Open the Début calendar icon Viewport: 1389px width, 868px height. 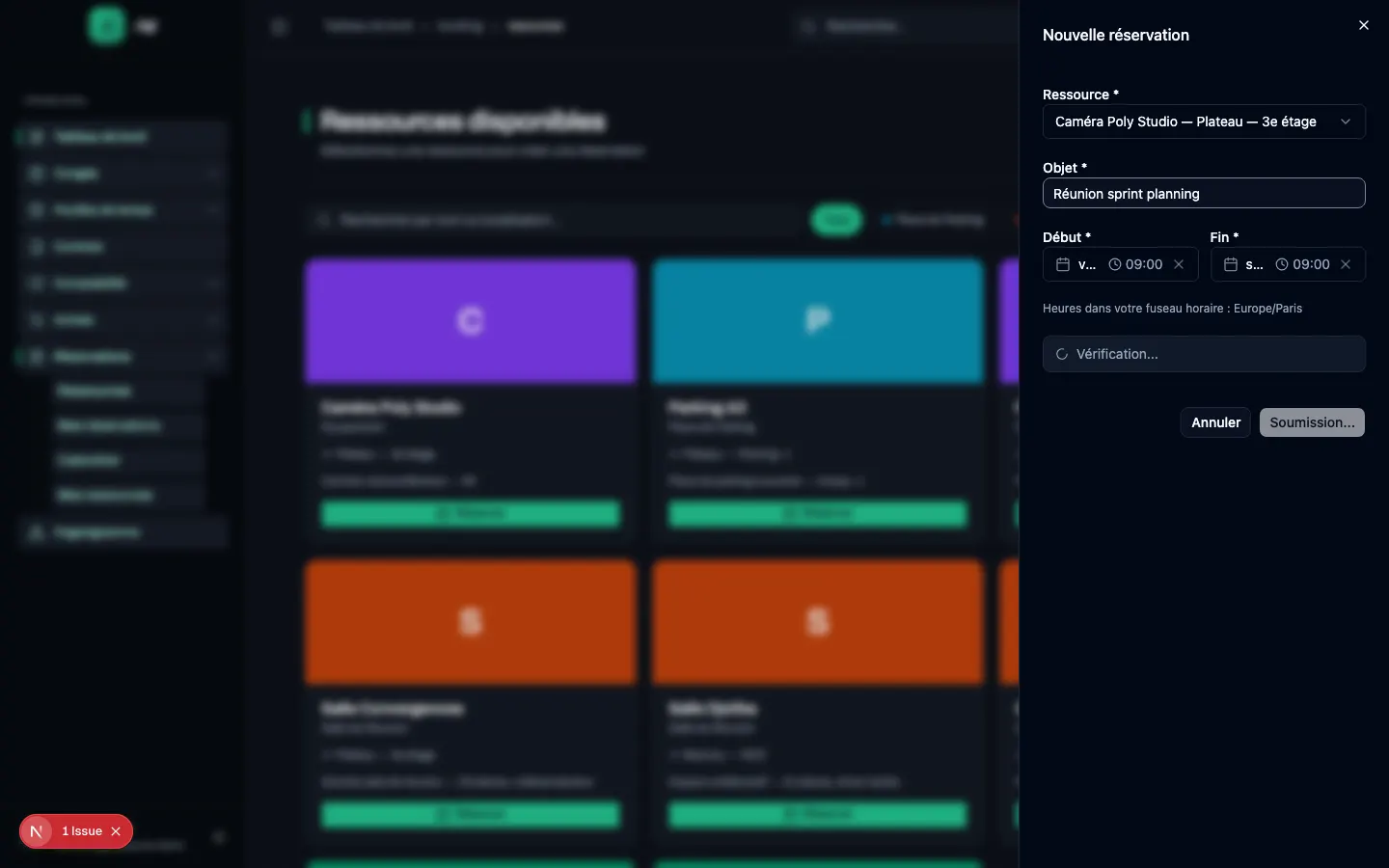1063,264
